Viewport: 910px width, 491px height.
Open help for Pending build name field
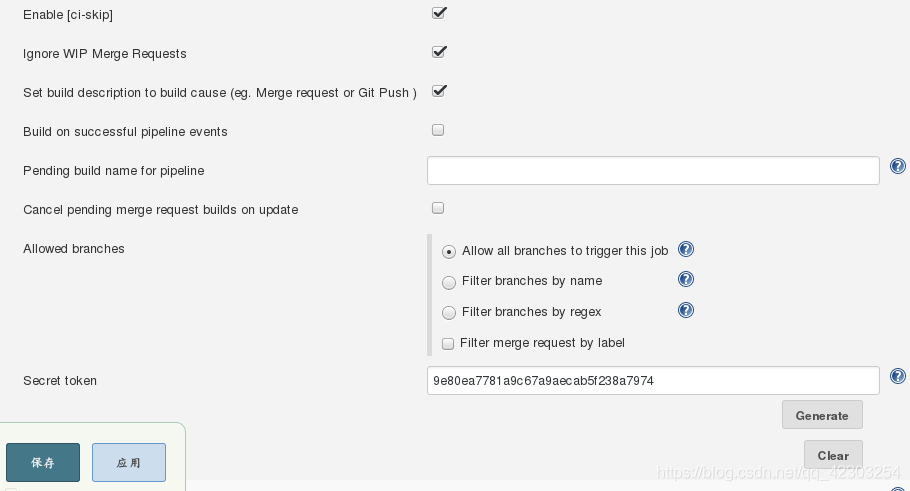(898, 167)
